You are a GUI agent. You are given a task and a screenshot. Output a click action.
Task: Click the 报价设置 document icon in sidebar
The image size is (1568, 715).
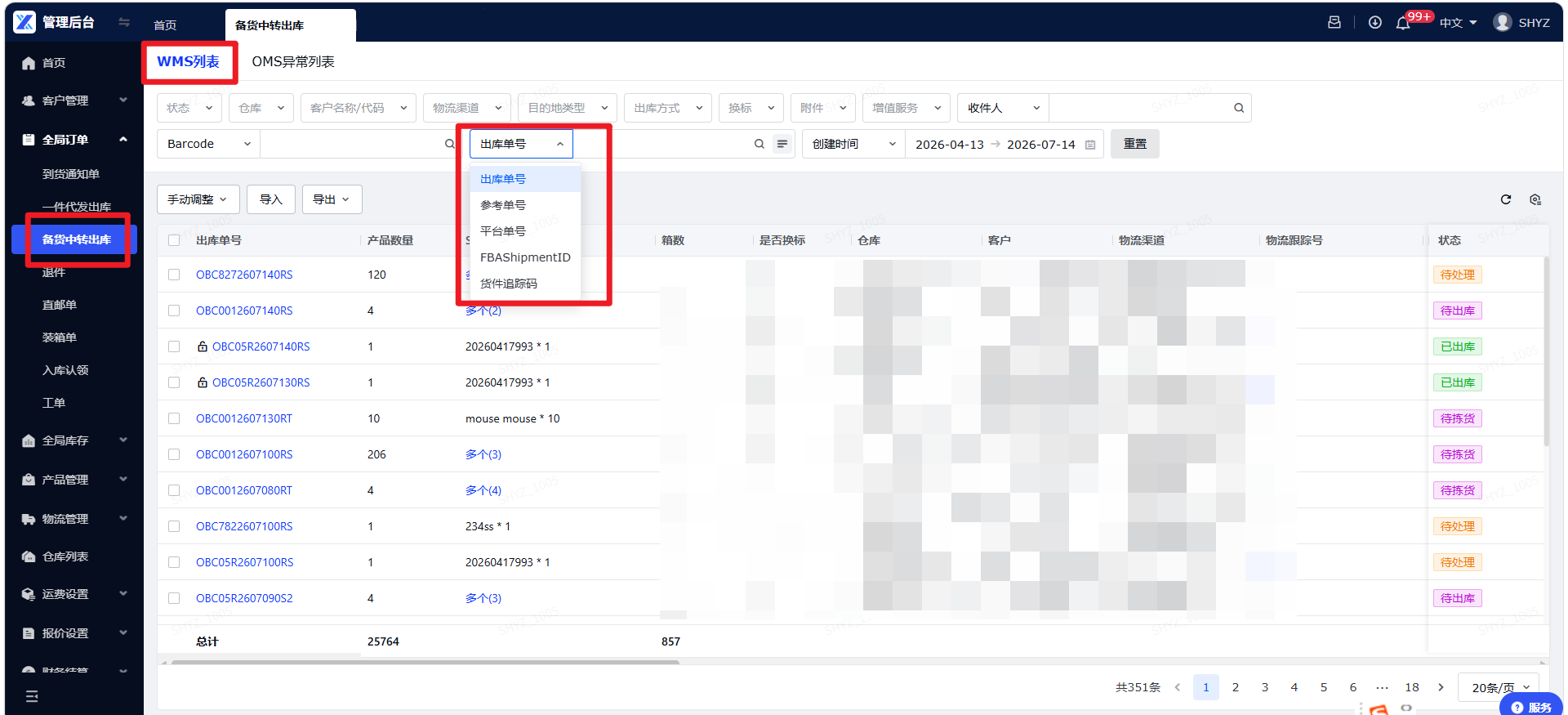click(29, 633)
